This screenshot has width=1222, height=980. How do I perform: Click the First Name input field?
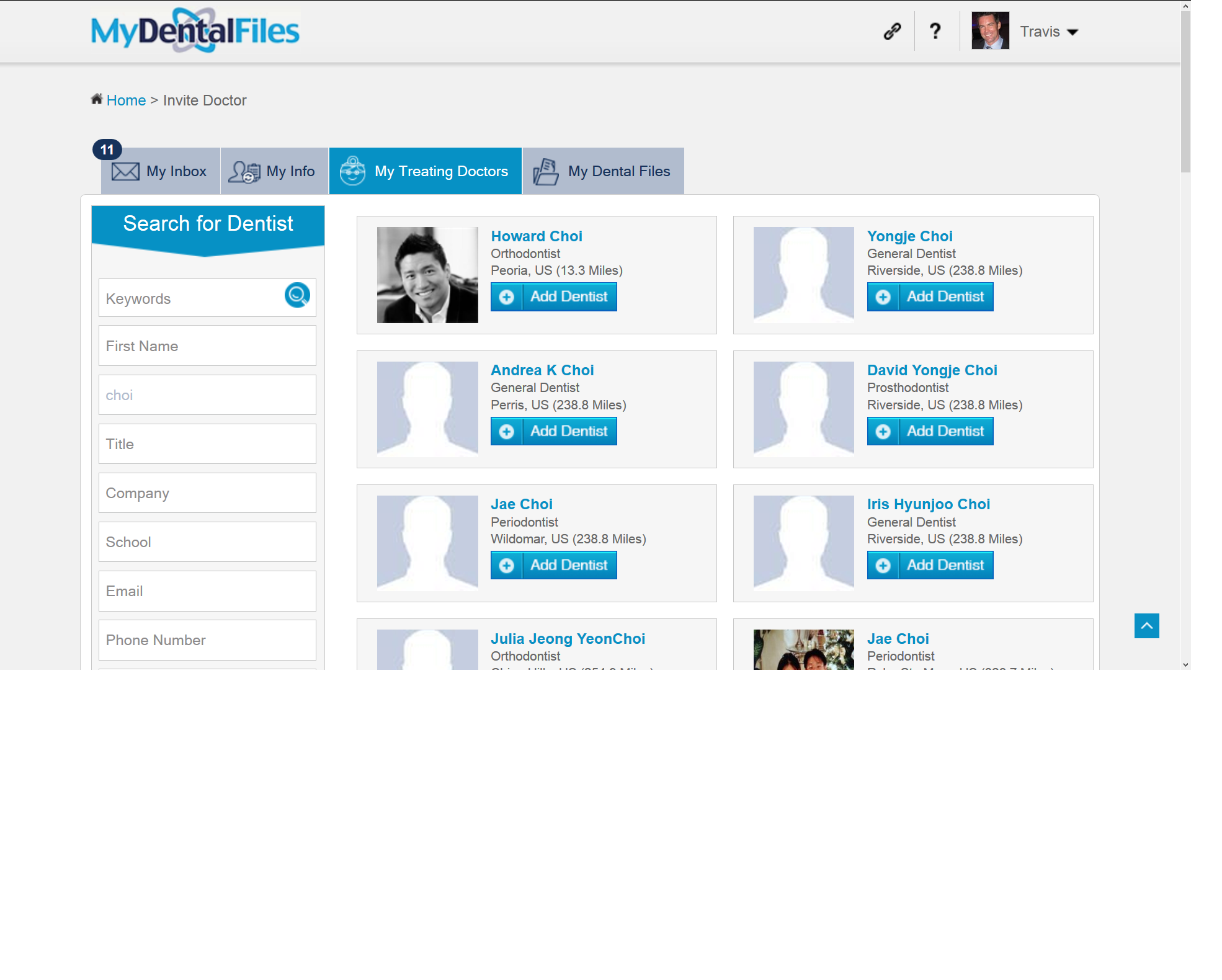(207, 346)
